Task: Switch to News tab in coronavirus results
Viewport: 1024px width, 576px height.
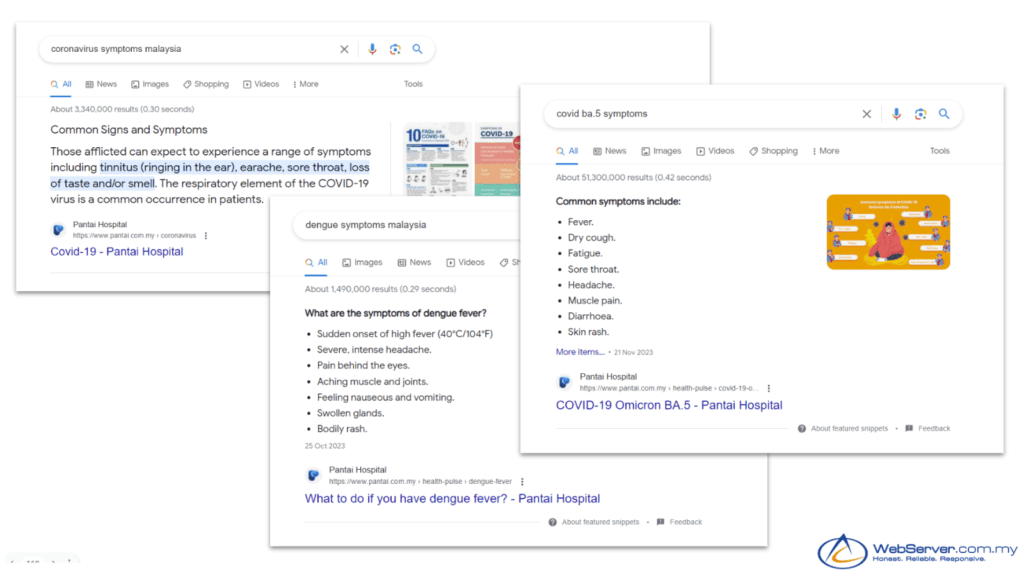Action: pyautogui.click(x=101, y=84)
